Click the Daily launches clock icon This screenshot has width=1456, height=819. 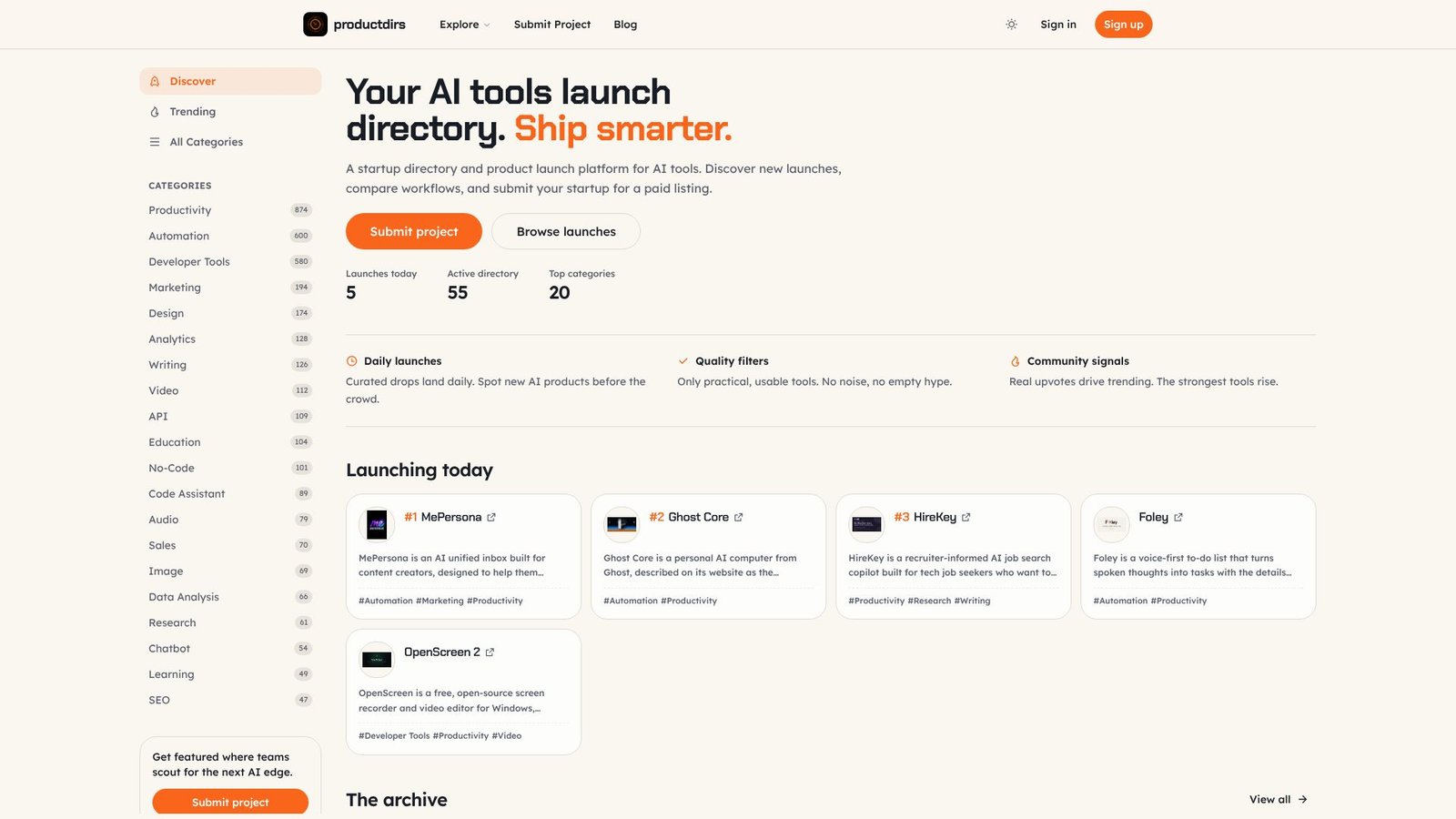click(x=352, y=361)
